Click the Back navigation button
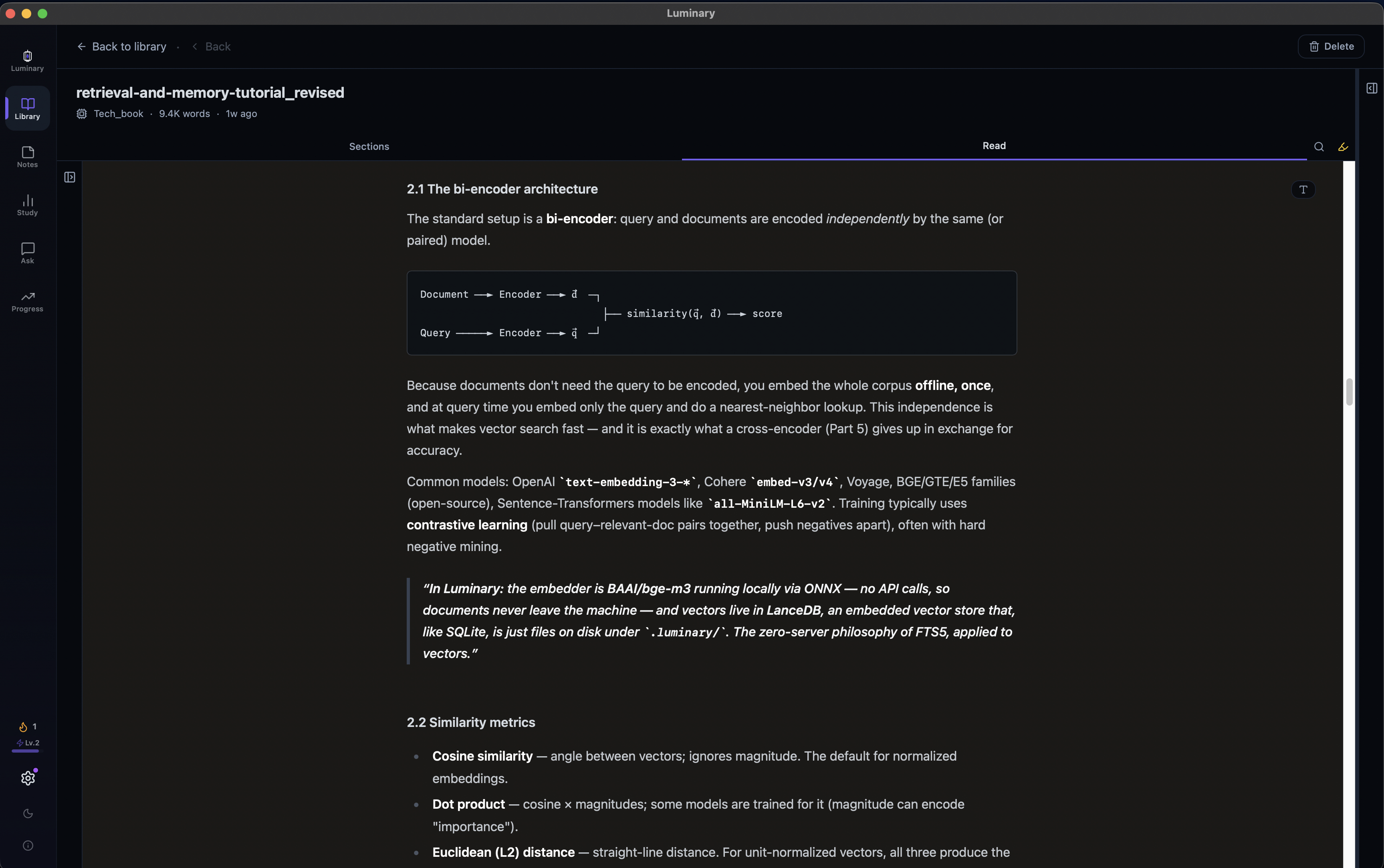 (211, 46)
